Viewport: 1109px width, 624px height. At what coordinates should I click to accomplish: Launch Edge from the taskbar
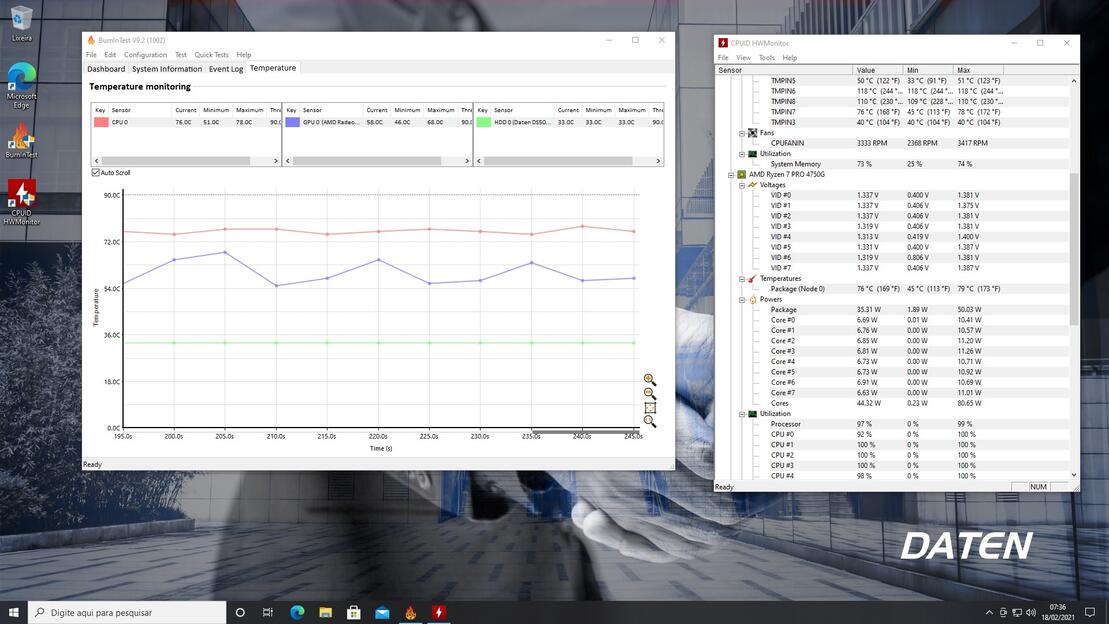point(297,612)
